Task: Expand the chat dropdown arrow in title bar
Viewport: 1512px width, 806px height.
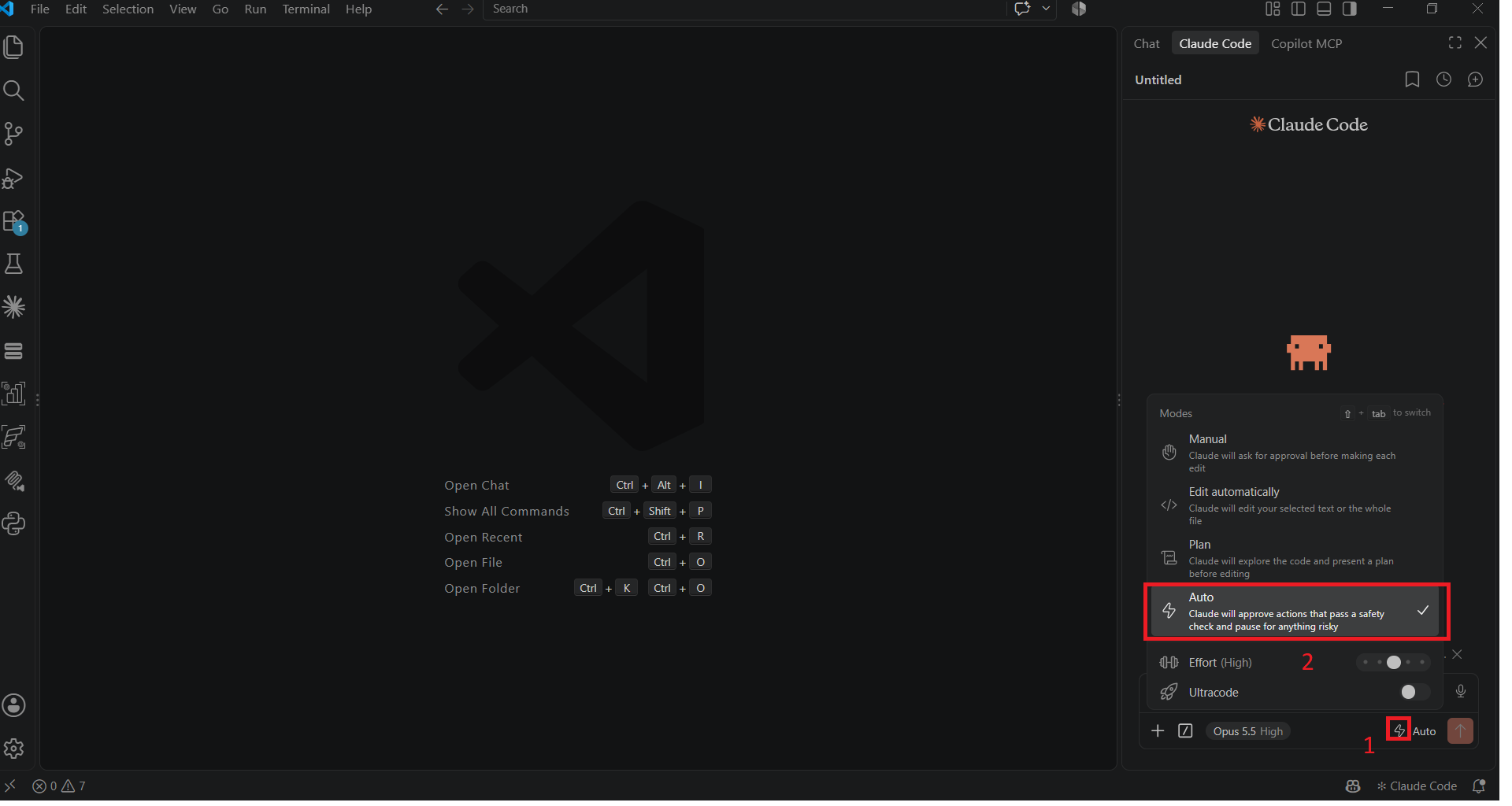Action: click(1046, 9)
